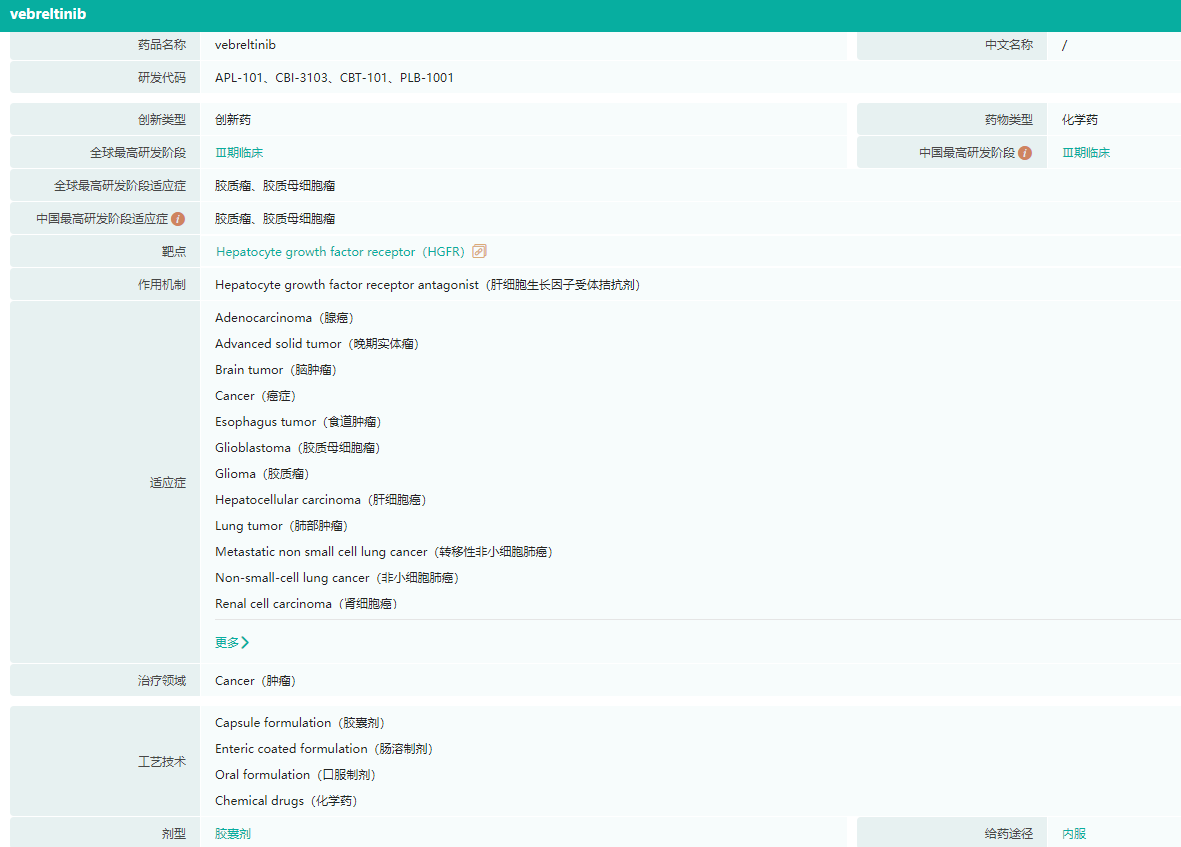Select Advanced solid tumor indication
1181x847 pixels.
316,344
